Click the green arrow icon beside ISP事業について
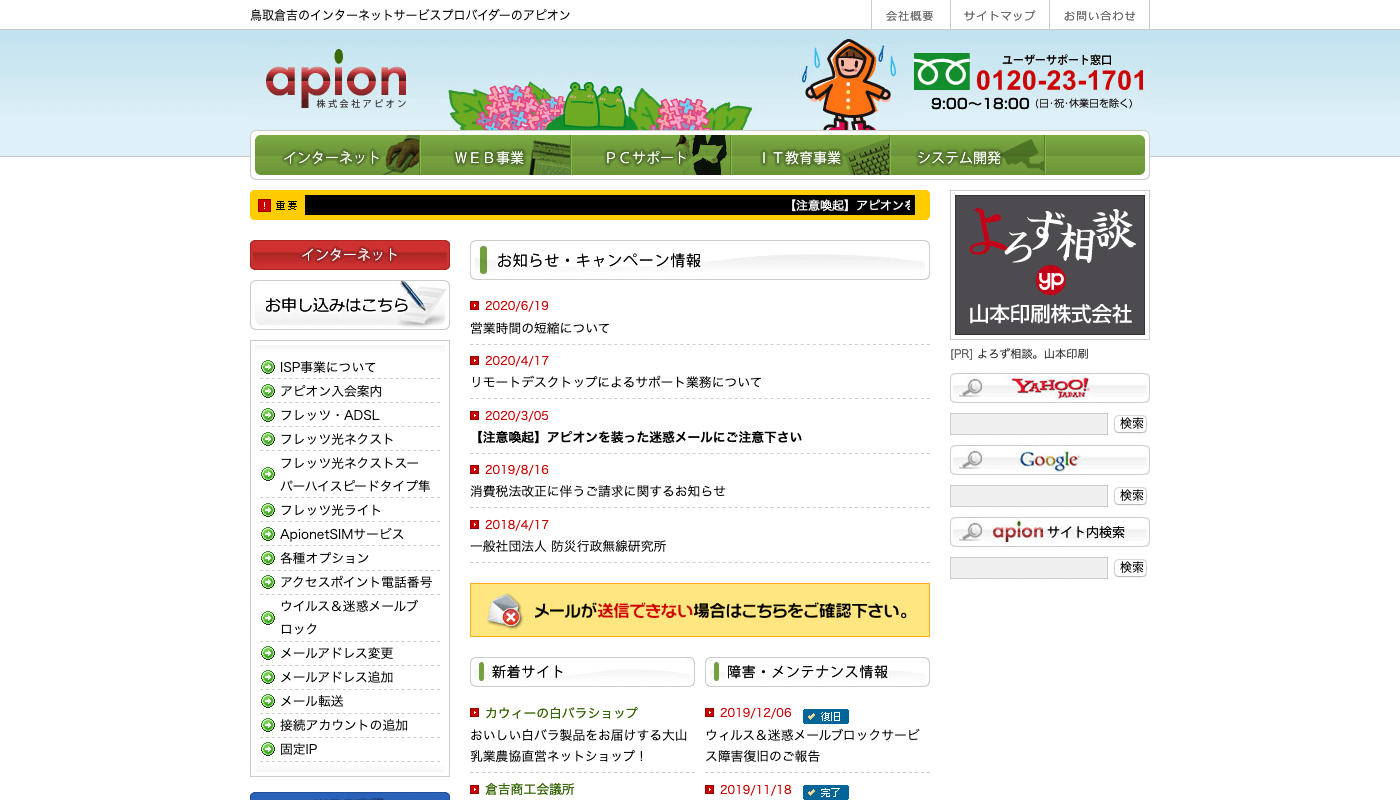The height and width of the screenshot is (800, 1400). point(268,367)
